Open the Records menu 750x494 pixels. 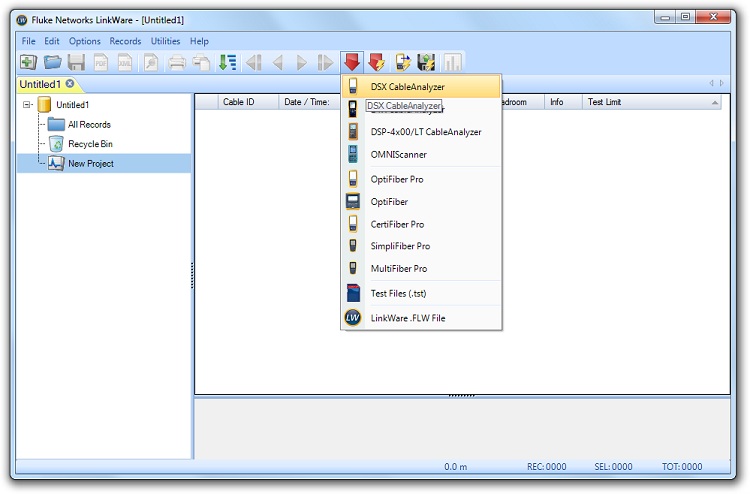pos(125,41)
